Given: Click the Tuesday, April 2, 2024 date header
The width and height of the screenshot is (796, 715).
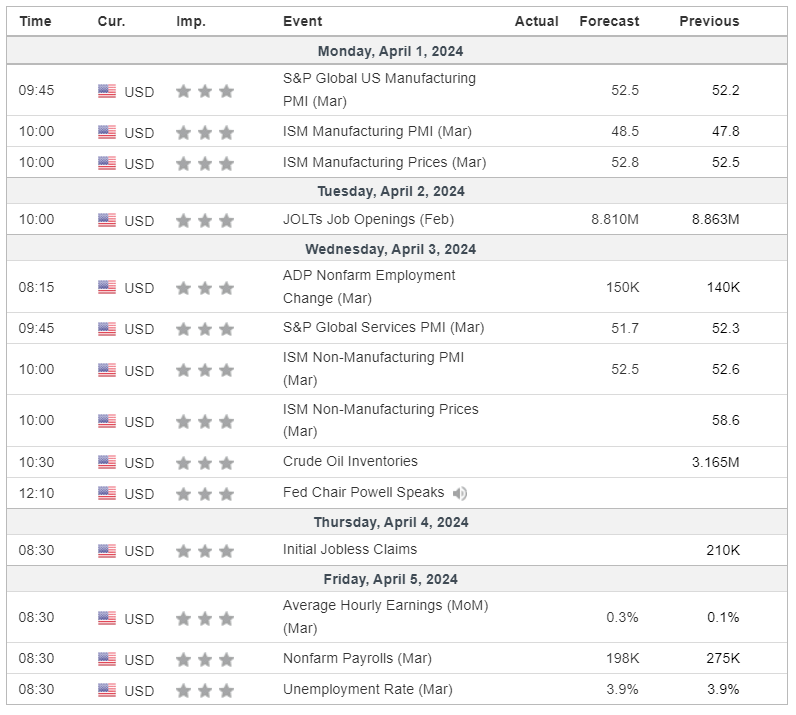Looking at the screenshot, I should tap(391, 191).
